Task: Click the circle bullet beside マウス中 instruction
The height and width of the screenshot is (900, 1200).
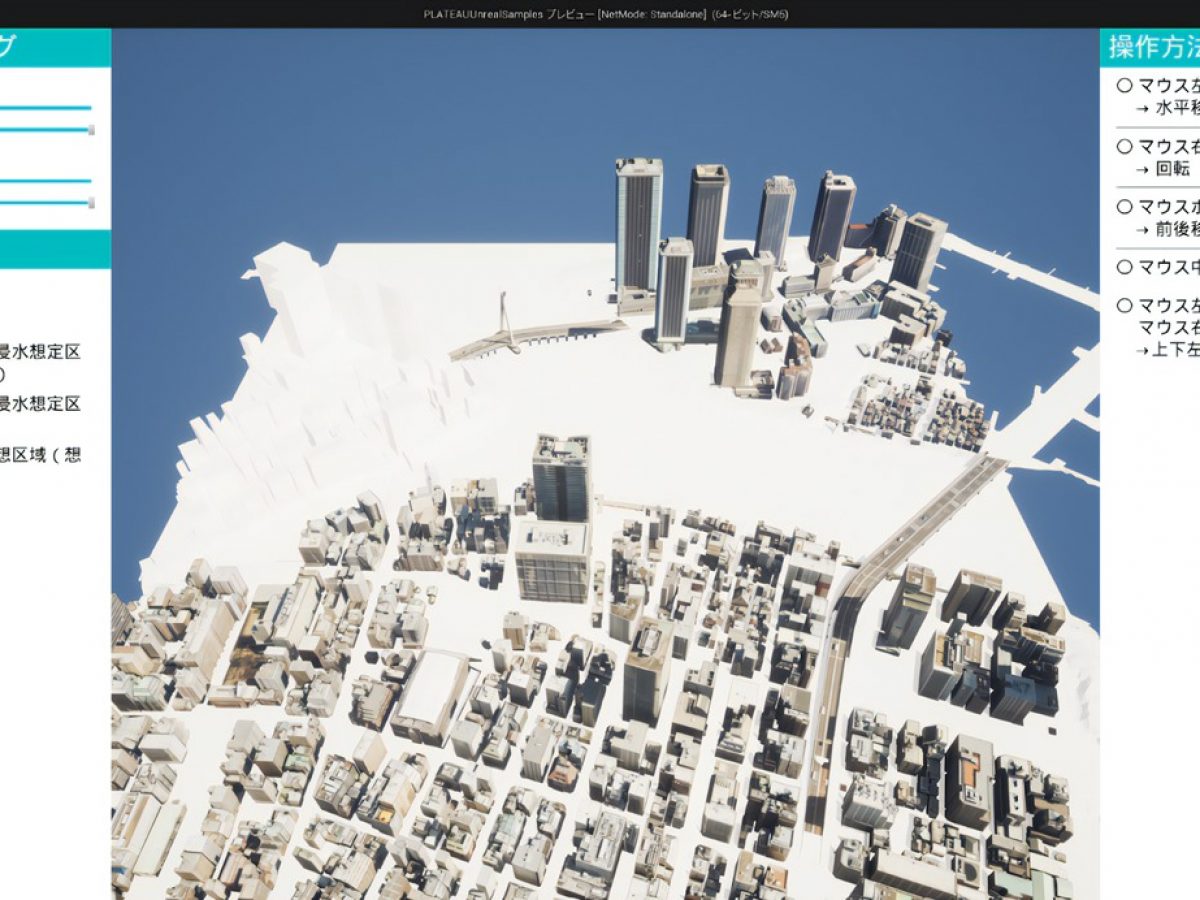Action: [x=1125, y=267]
